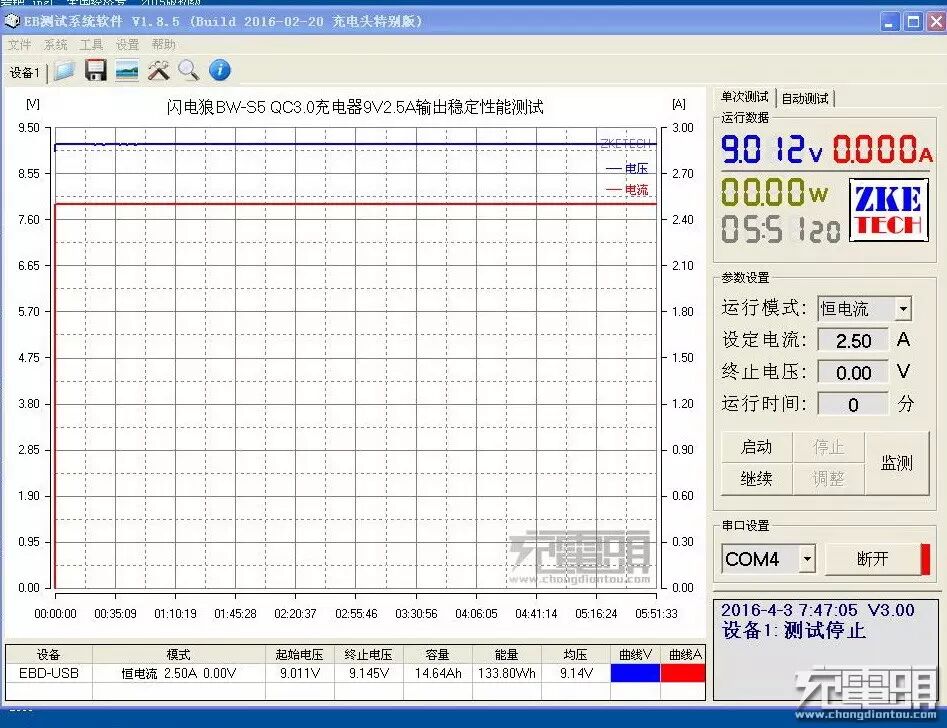Click the 14.64Ah capacity cell
The width and height of the screenshot is (947, 728).
click(x=438, y=673)
